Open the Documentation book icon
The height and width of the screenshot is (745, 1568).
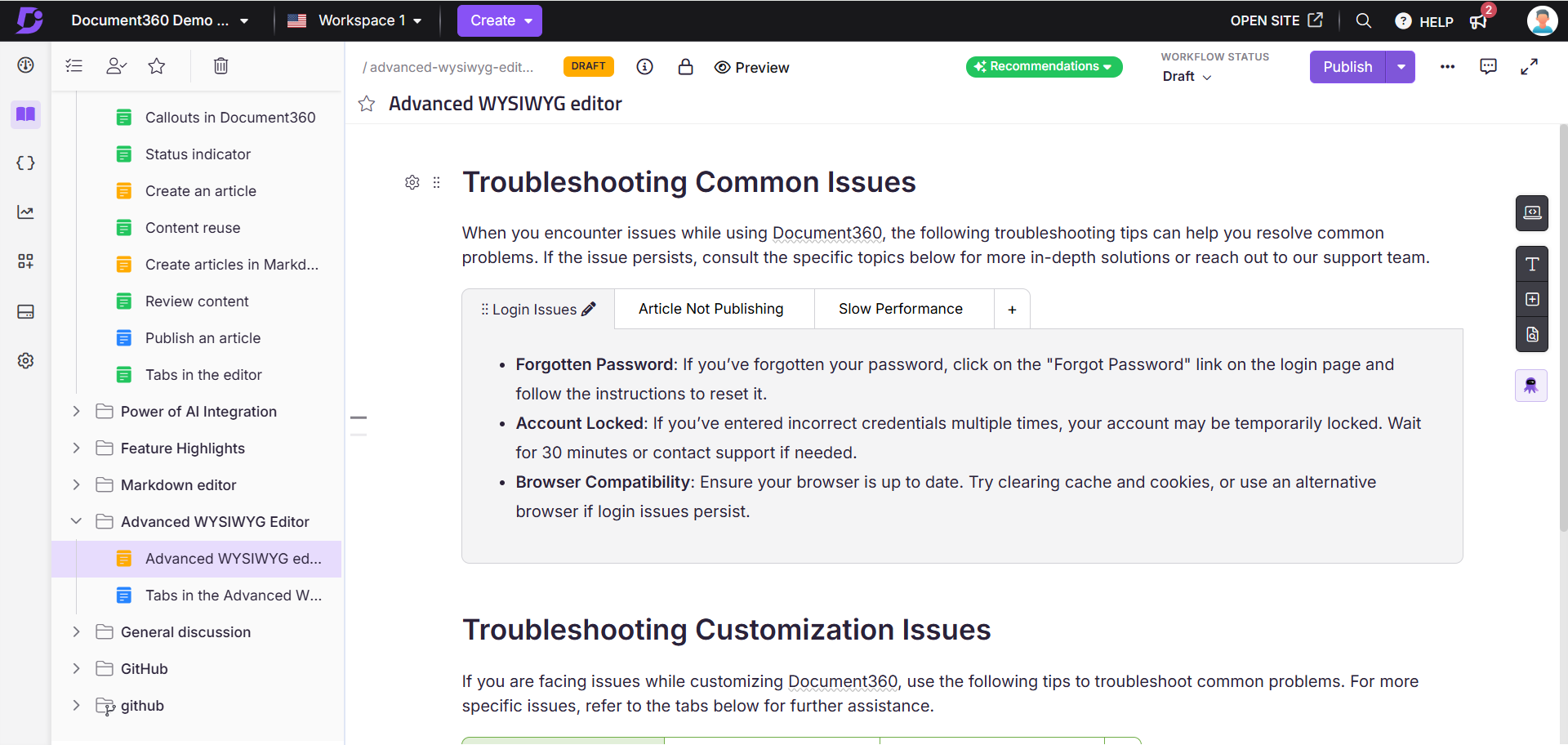25,114
